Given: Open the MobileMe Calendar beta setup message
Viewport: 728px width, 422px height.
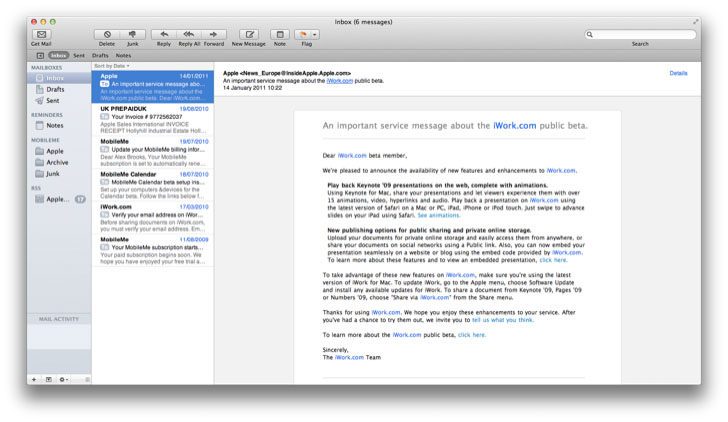Looking at the screenshot, I should (153, 185).
